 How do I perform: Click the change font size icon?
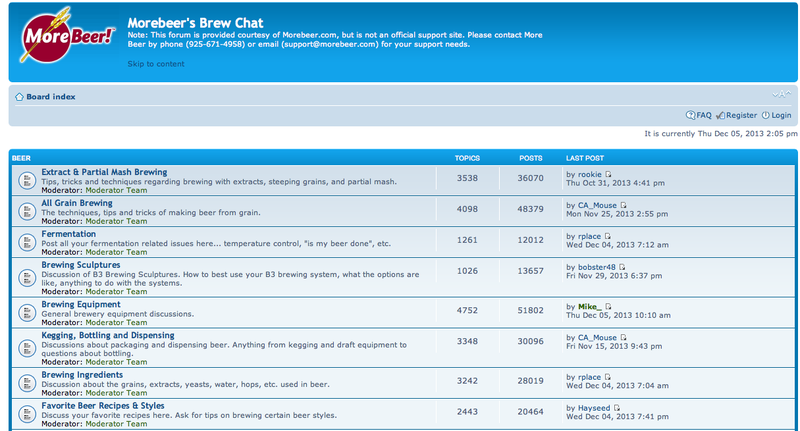coord(782,94)
